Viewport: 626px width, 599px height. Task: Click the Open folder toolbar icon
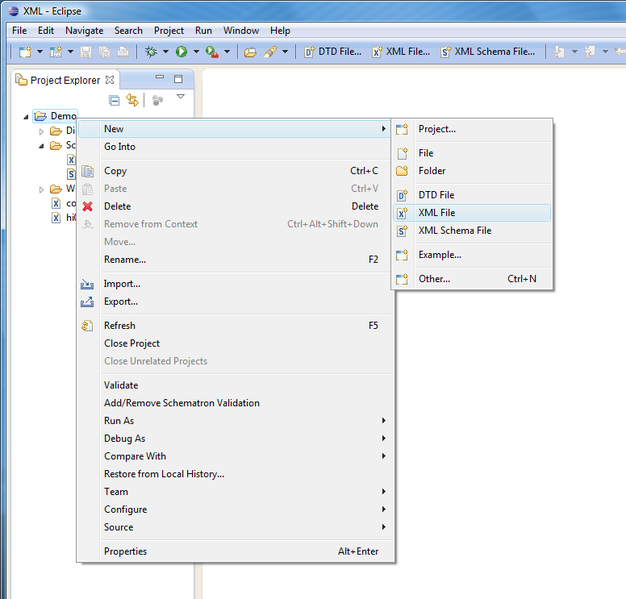250,52
